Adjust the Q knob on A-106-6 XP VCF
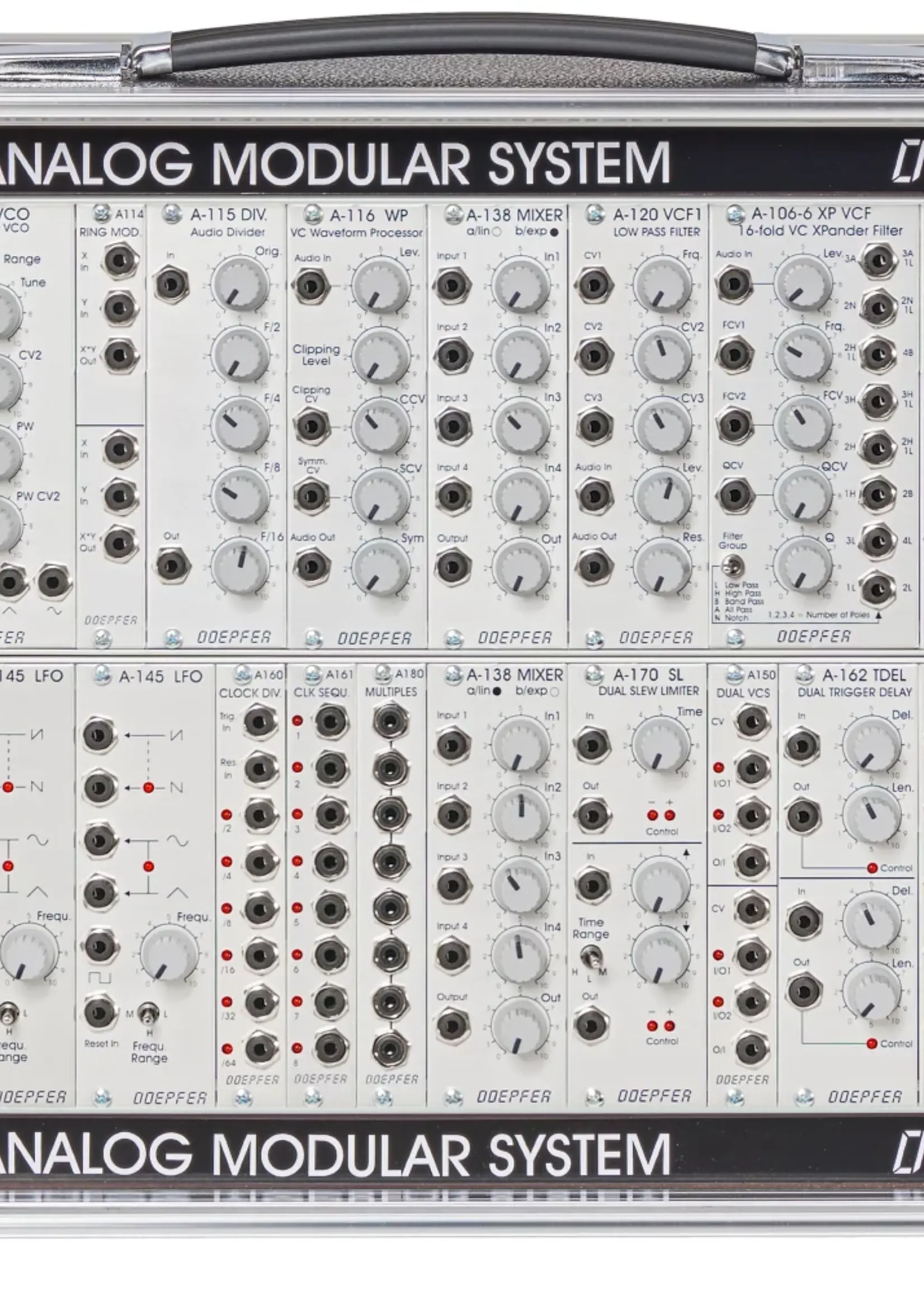The image size is (924, 1294). [x=803, y=565]
